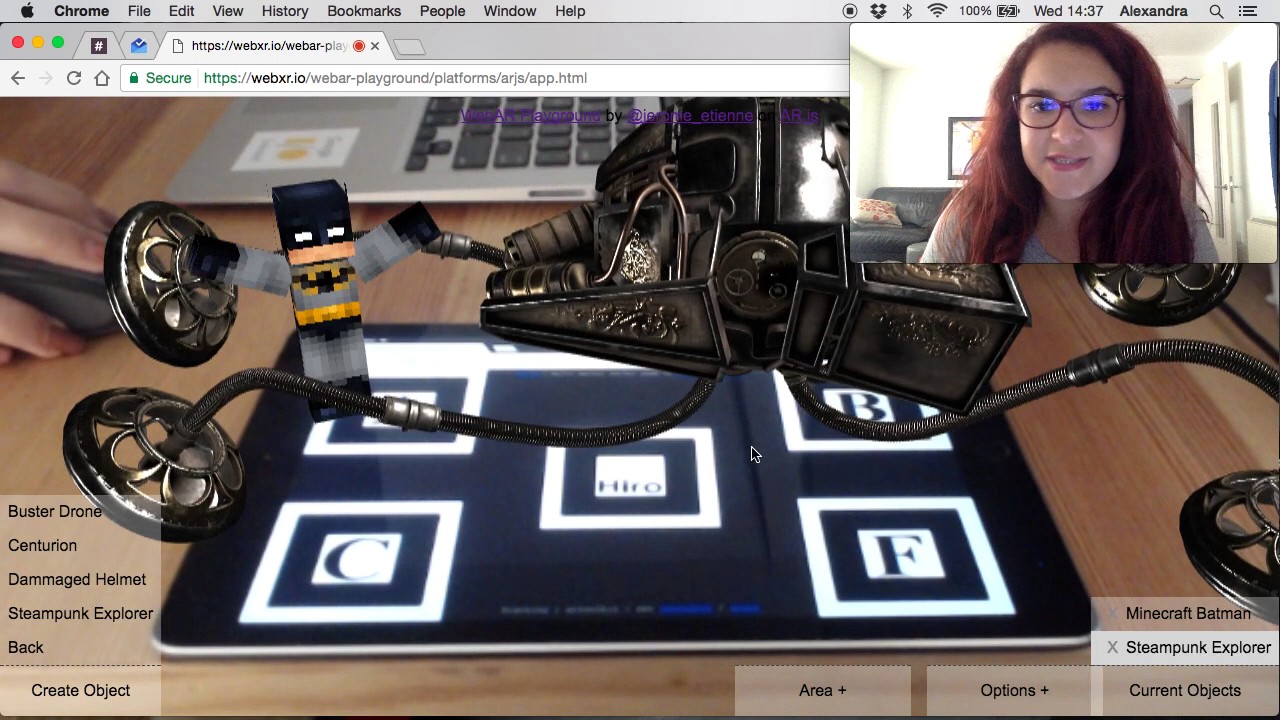Image resolution: width=1280 pixels, height=720 pixels.
Task: Open a new browser tab
Action: coord(408,47)
